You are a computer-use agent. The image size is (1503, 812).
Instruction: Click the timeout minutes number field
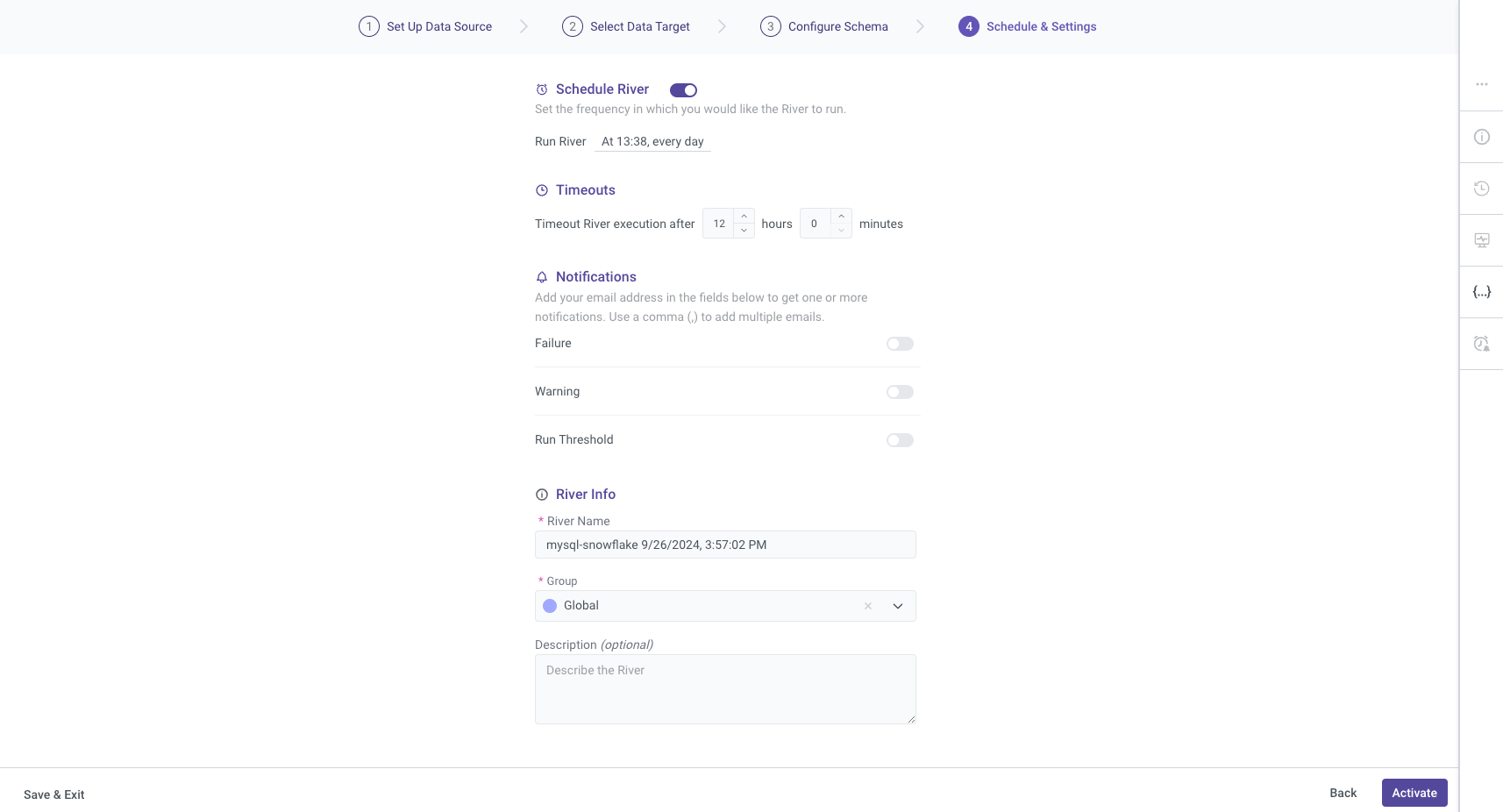click(816, 224)
